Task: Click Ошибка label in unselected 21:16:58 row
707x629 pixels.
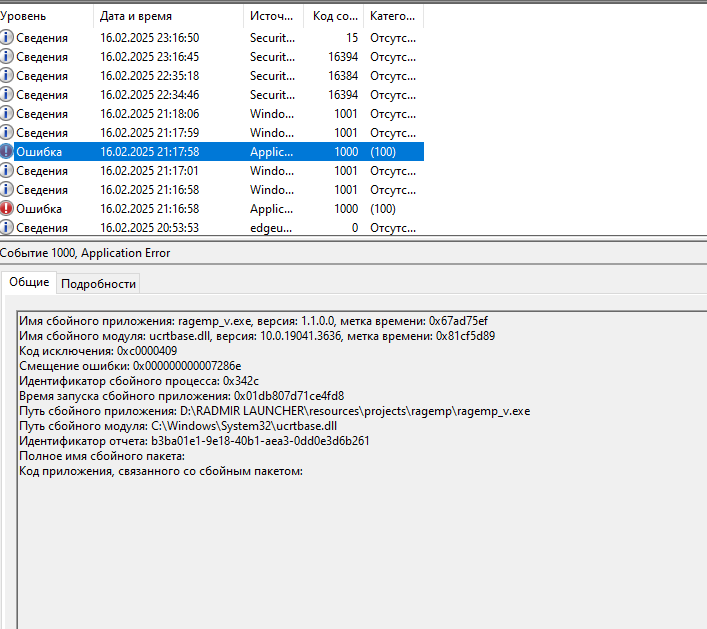Action: (x=39, y=209)
